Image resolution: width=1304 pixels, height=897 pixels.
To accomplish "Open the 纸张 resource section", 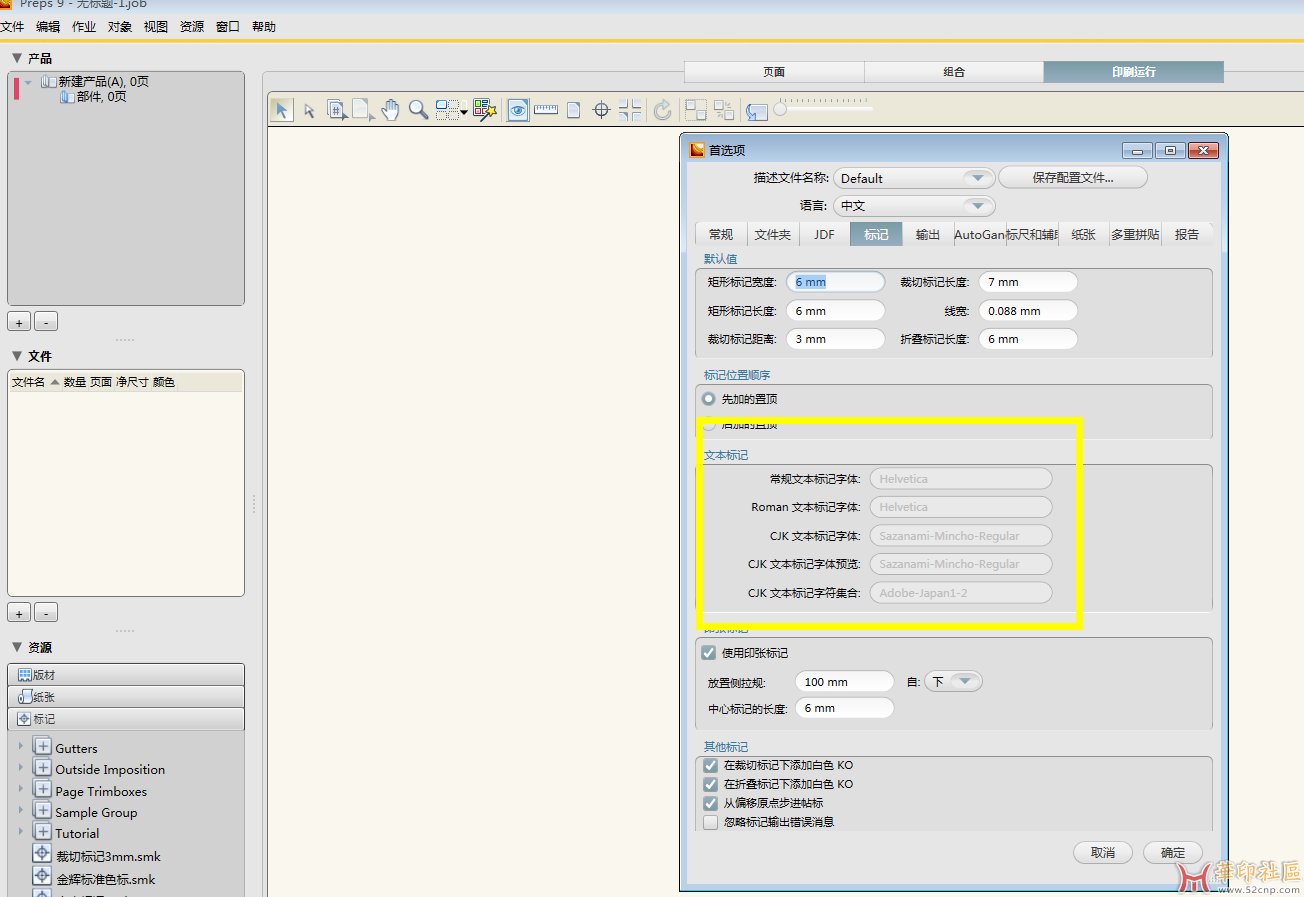I will pyautogui.click(x=126, y=697).
